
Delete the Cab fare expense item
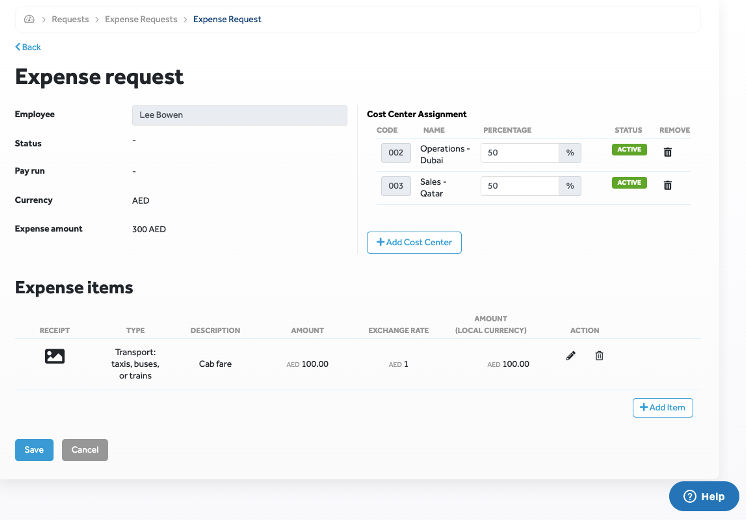[599, 355]
